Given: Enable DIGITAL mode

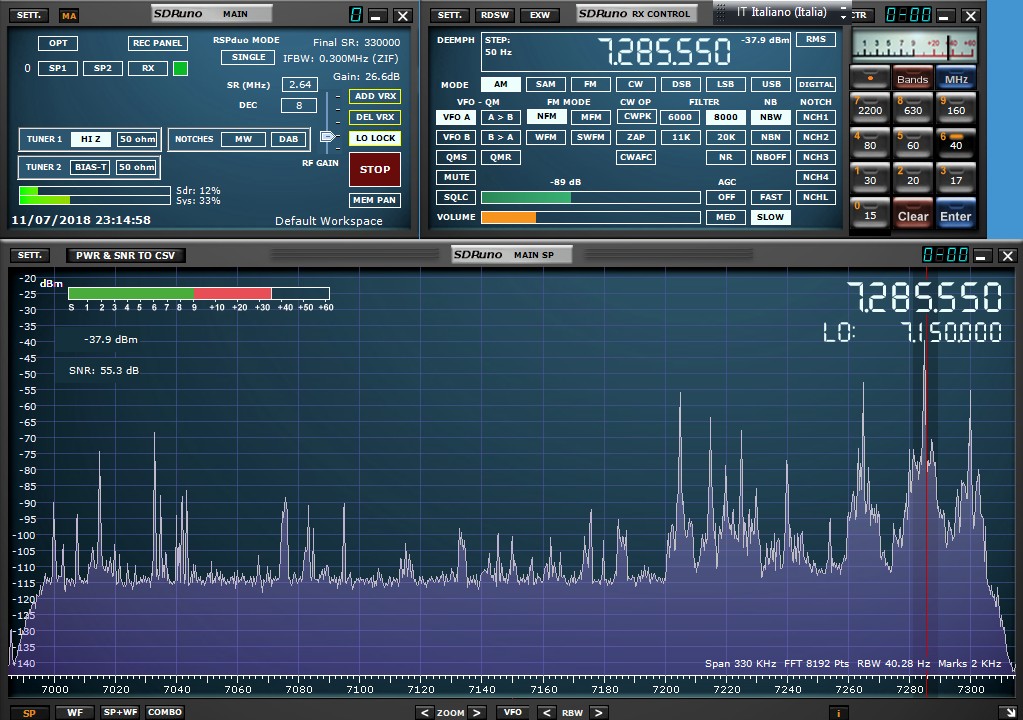Looking at the screenshot, I should [x=816, y=84].
